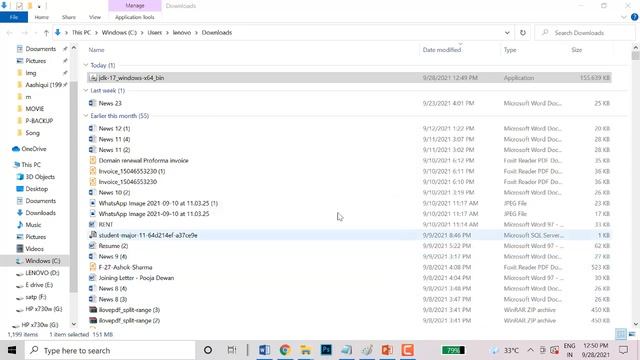Select This PC breadcrumb in address bar
The image size is (640, 360).
pos(81,33)
